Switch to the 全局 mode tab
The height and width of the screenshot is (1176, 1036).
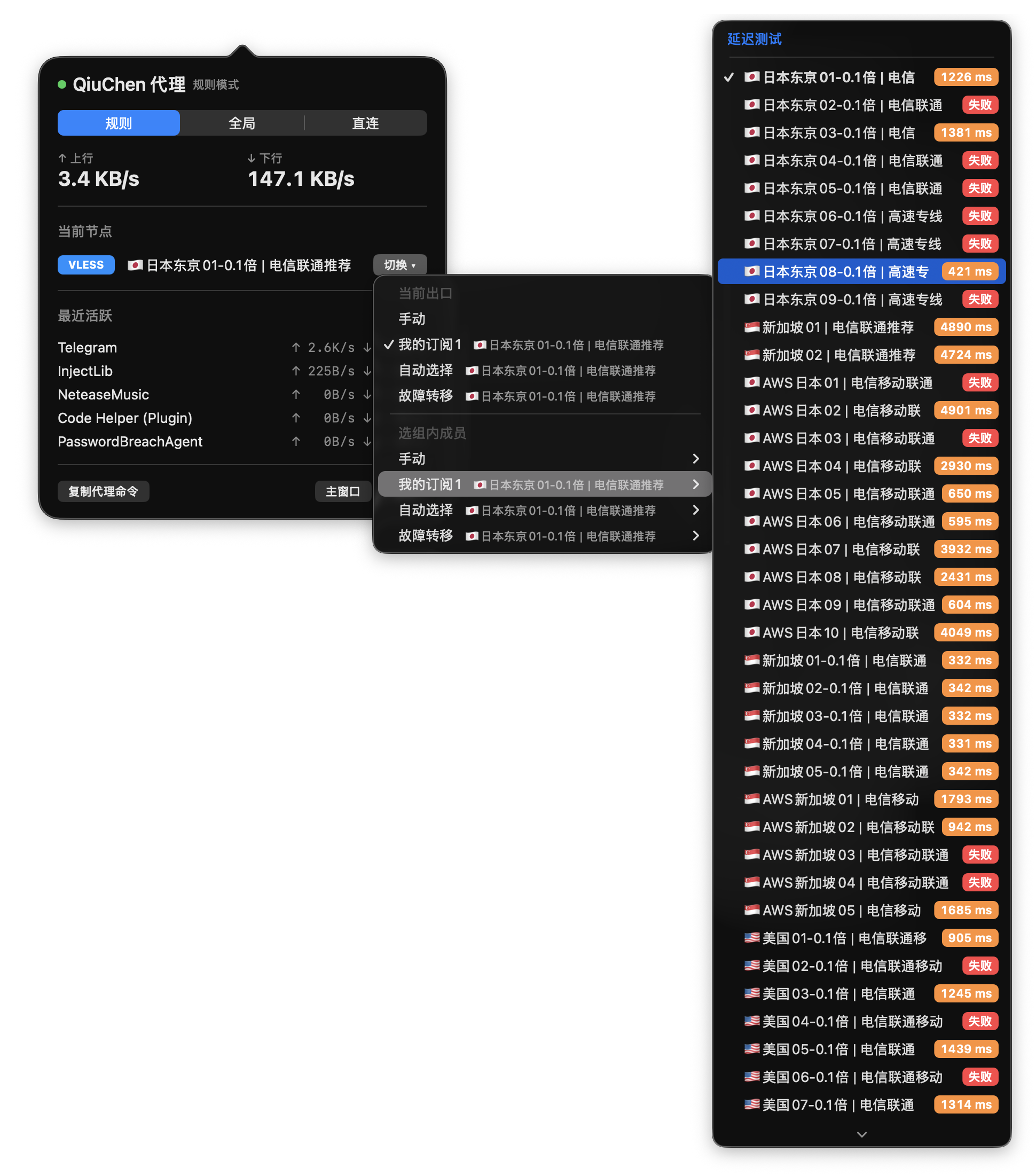(x=241, y=123)
